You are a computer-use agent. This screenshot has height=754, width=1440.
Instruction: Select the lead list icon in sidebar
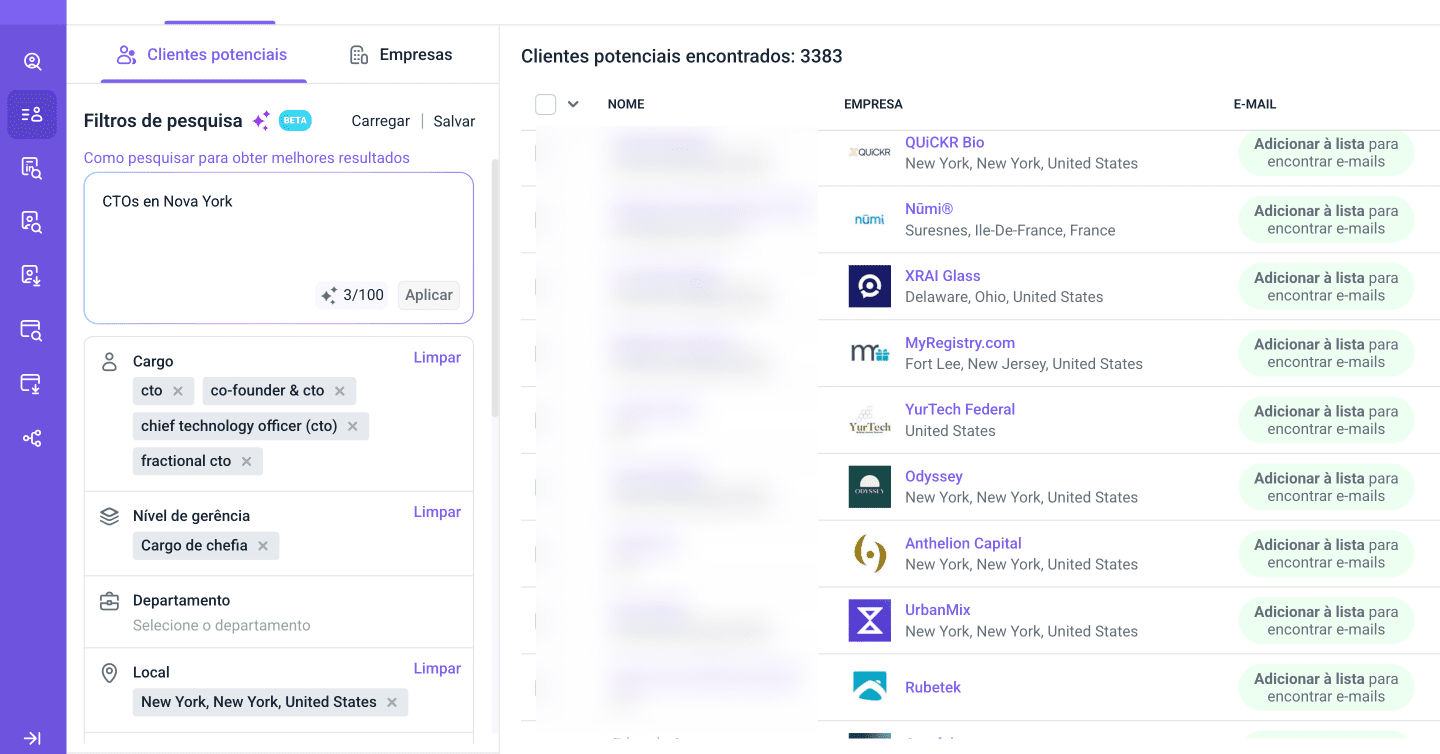click(x=32, y=114)
